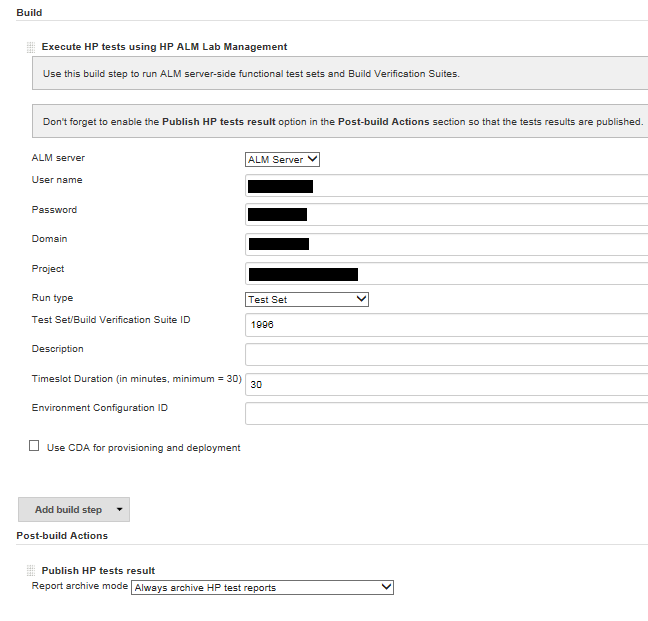Click the empty Description field
Image resolution: width=648 pixels, height=621 pixels.
tap(446, 354)
